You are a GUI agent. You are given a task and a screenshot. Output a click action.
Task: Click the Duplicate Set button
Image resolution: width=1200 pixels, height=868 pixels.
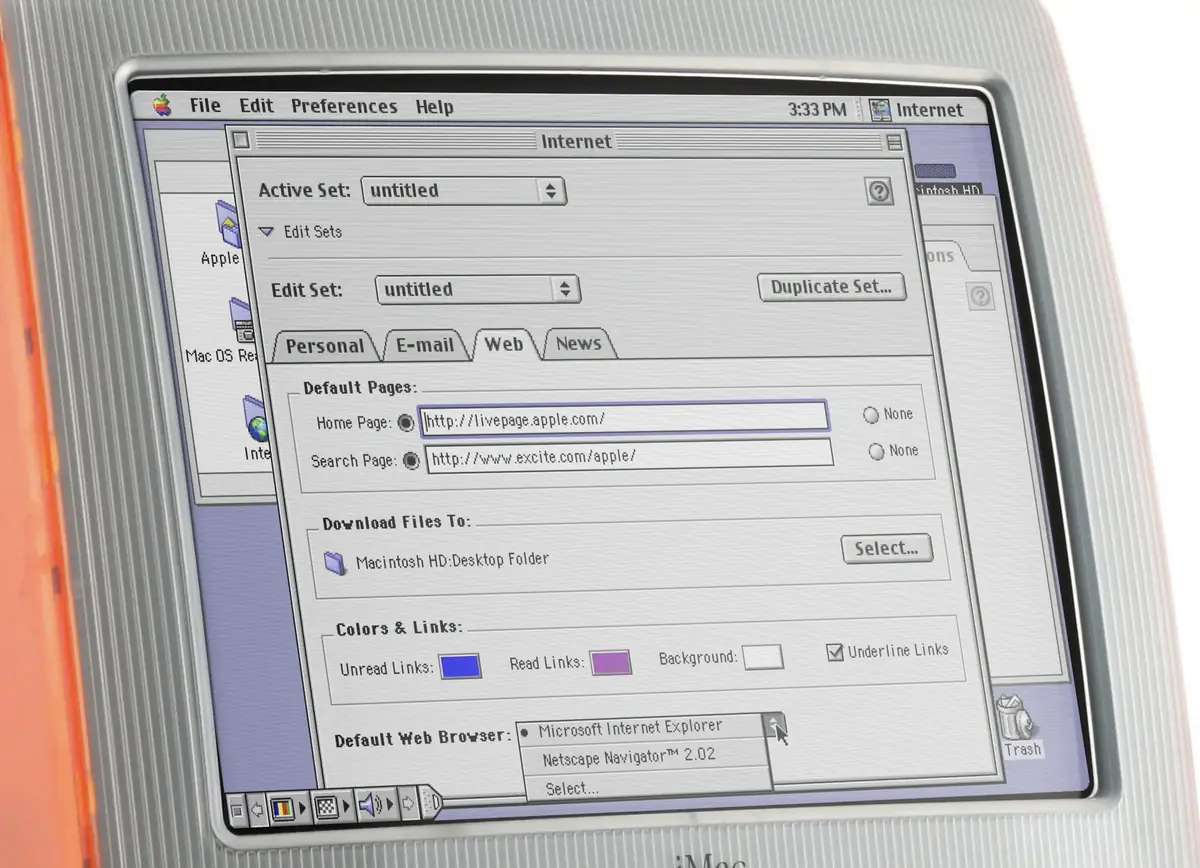click(x=831, y=287)
